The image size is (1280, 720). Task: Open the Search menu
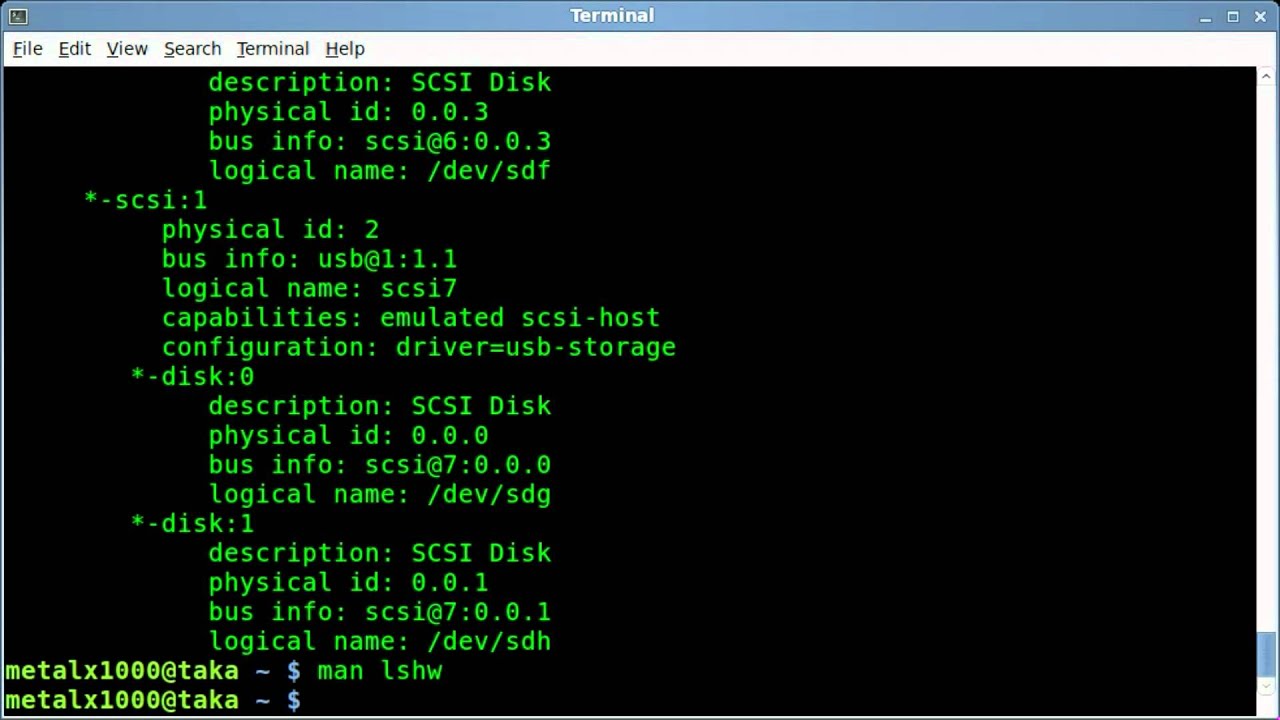pos(192,48)
